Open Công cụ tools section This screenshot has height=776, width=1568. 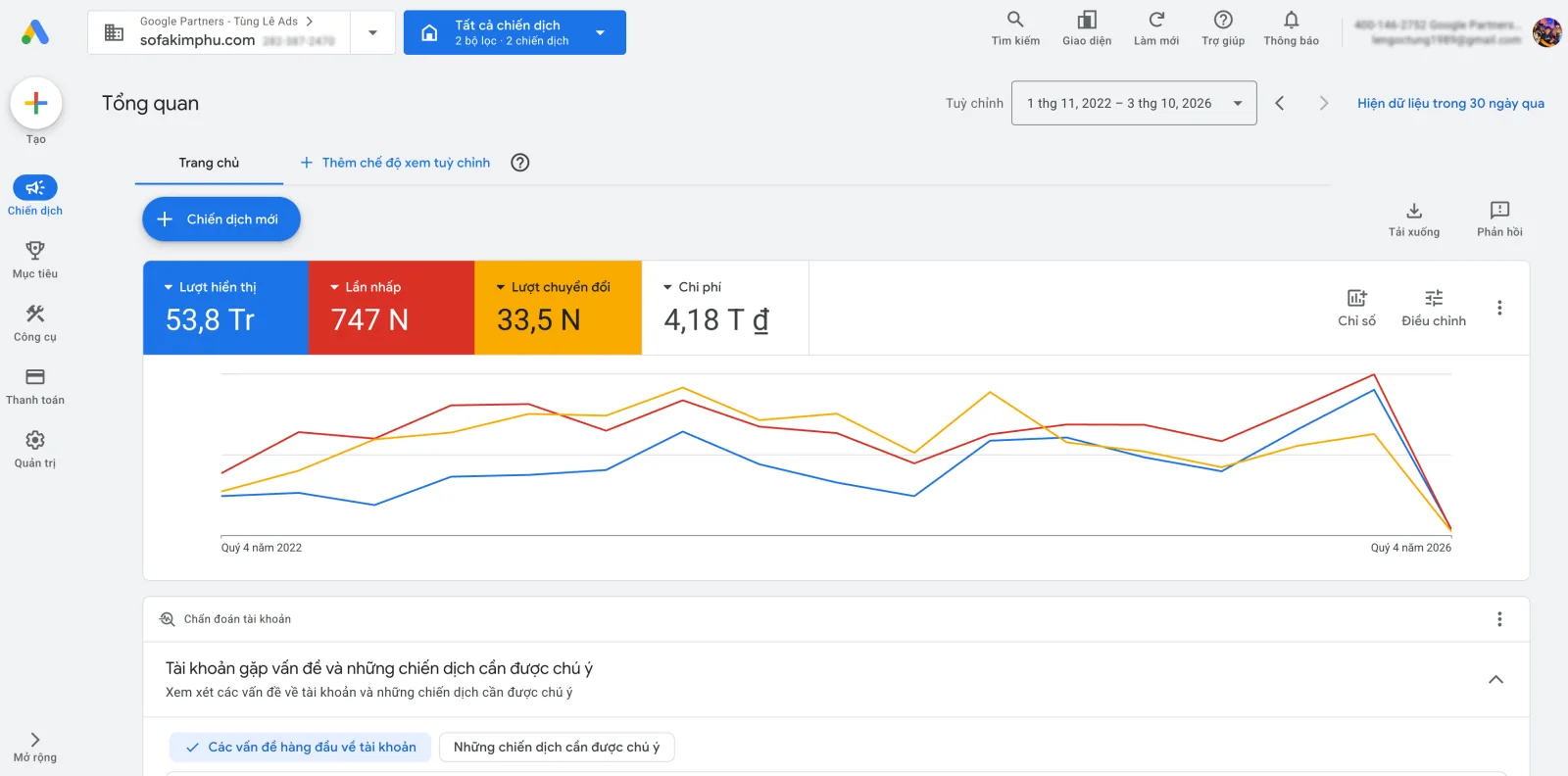click(x=35, y=322)
